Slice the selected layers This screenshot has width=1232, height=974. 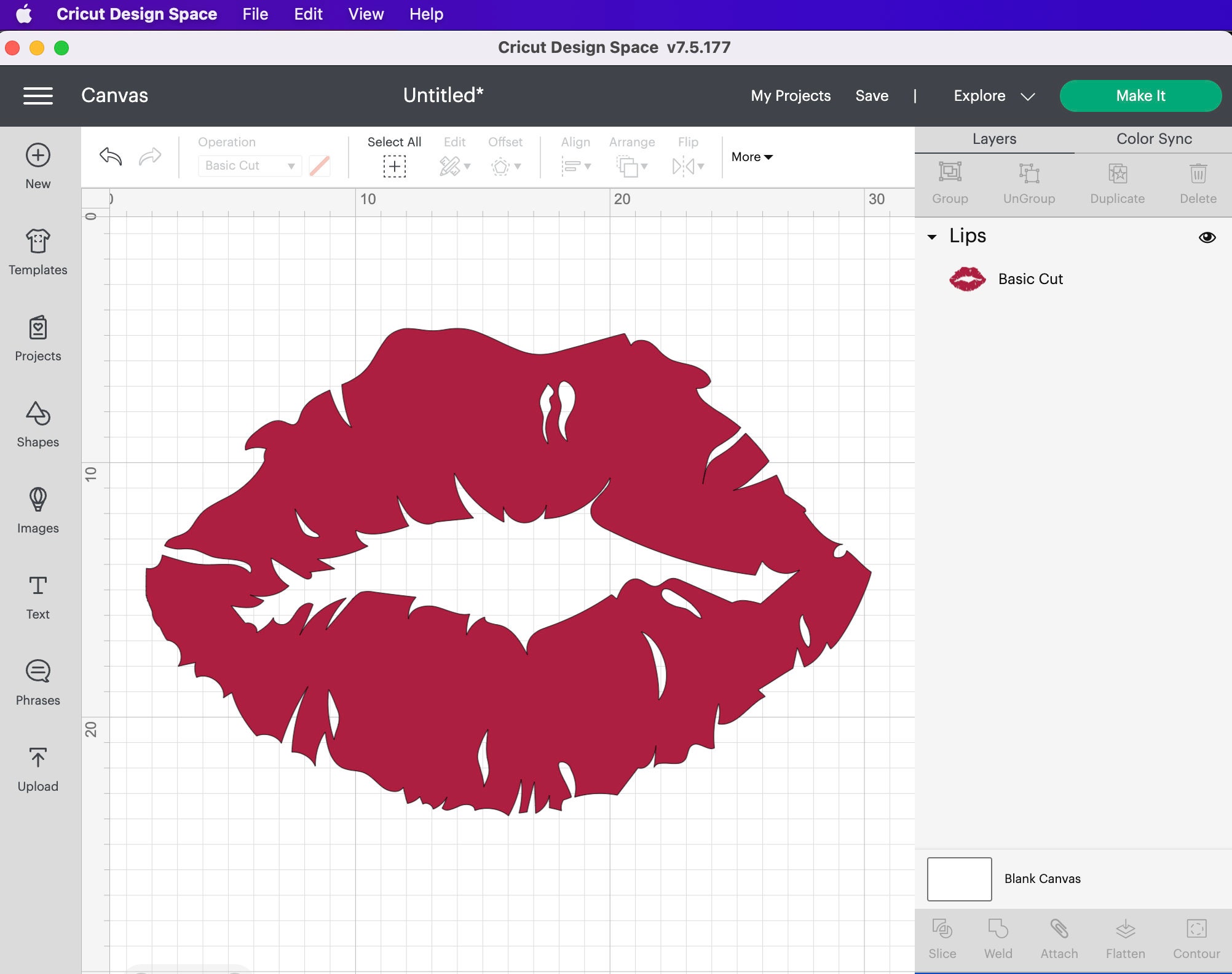[x=942, y=938]
